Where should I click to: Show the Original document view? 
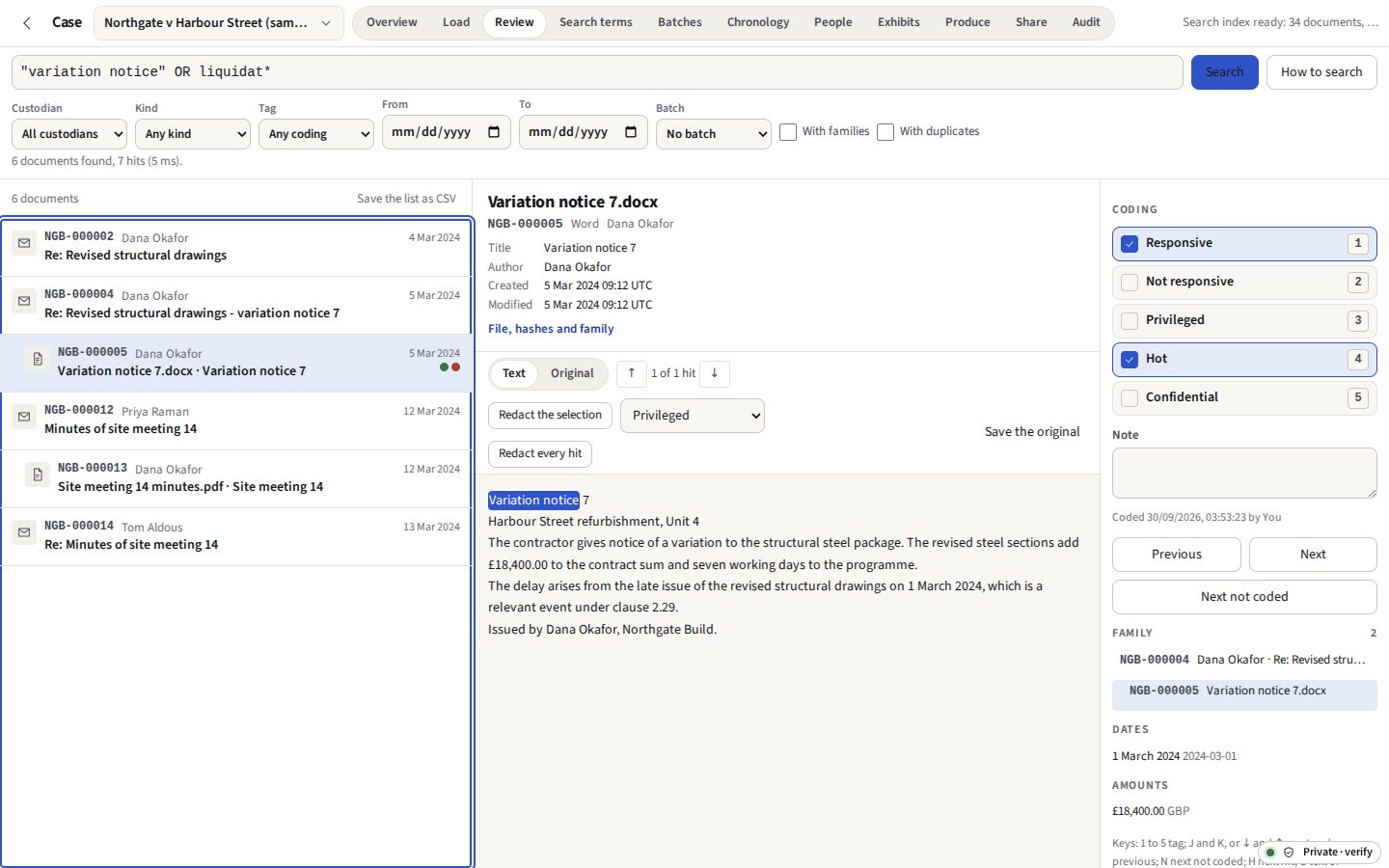(572, 373)
